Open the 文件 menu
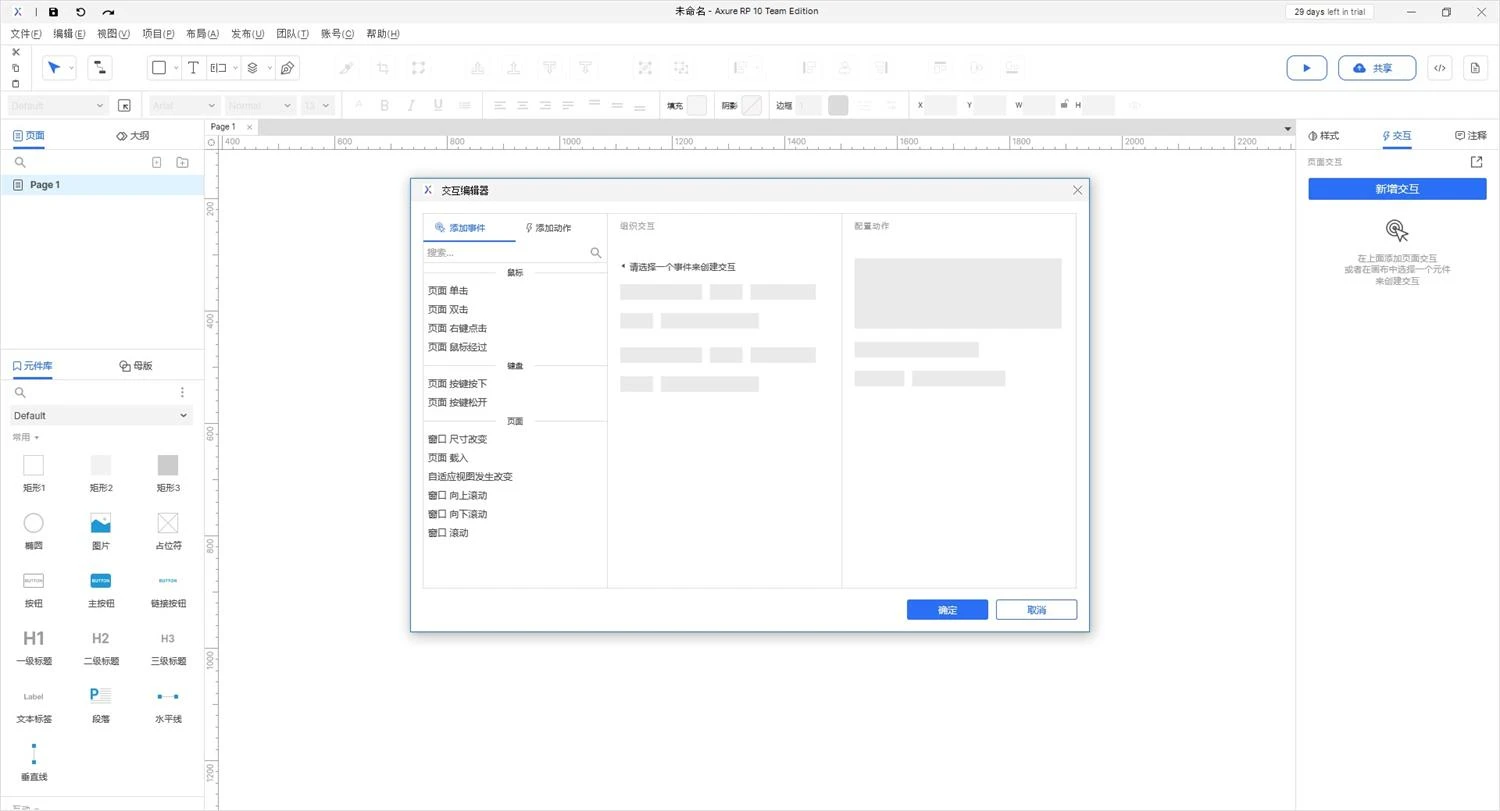Screen dimensions: 1500x811 (x=26, y=34)
